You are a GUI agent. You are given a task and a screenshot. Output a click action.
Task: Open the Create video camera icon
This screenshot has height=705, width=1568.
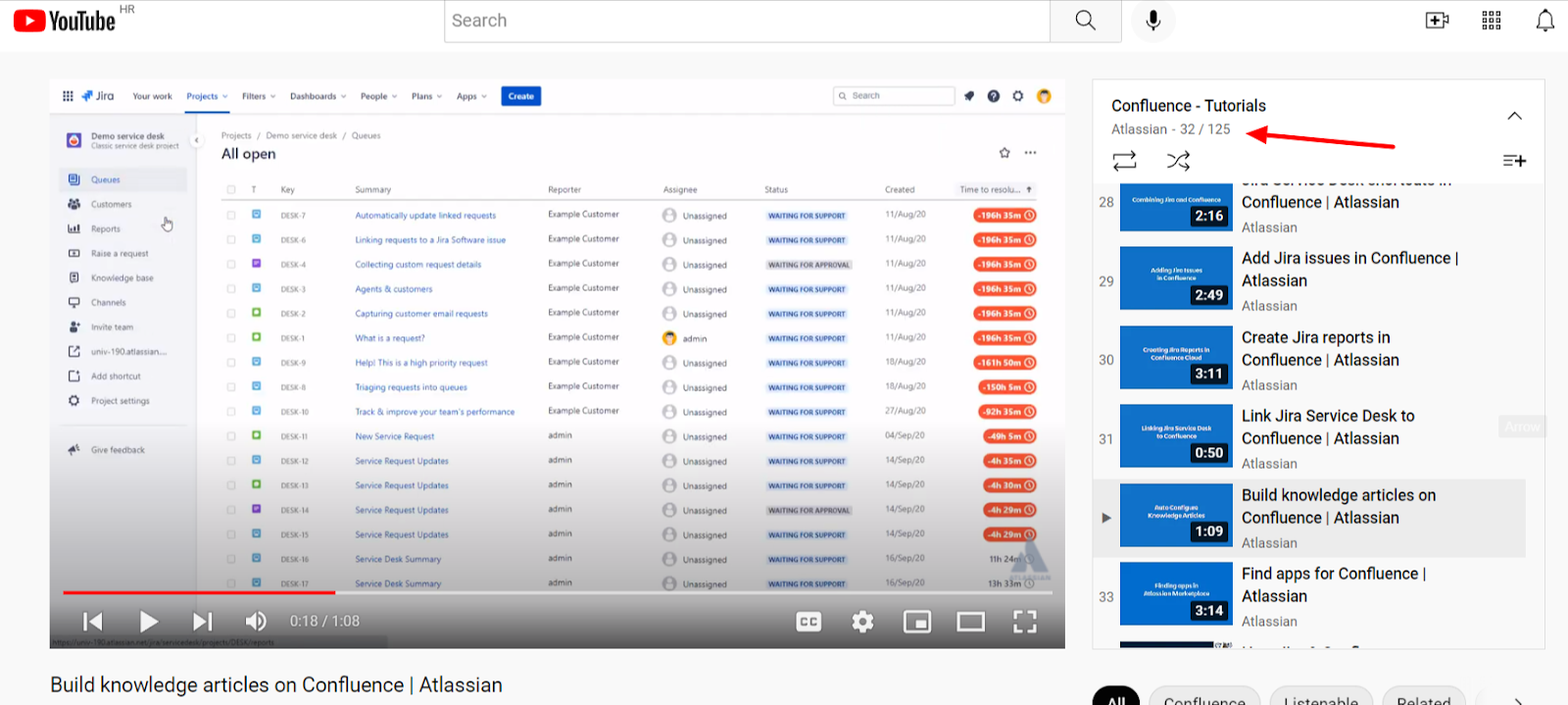(1437, 21)
